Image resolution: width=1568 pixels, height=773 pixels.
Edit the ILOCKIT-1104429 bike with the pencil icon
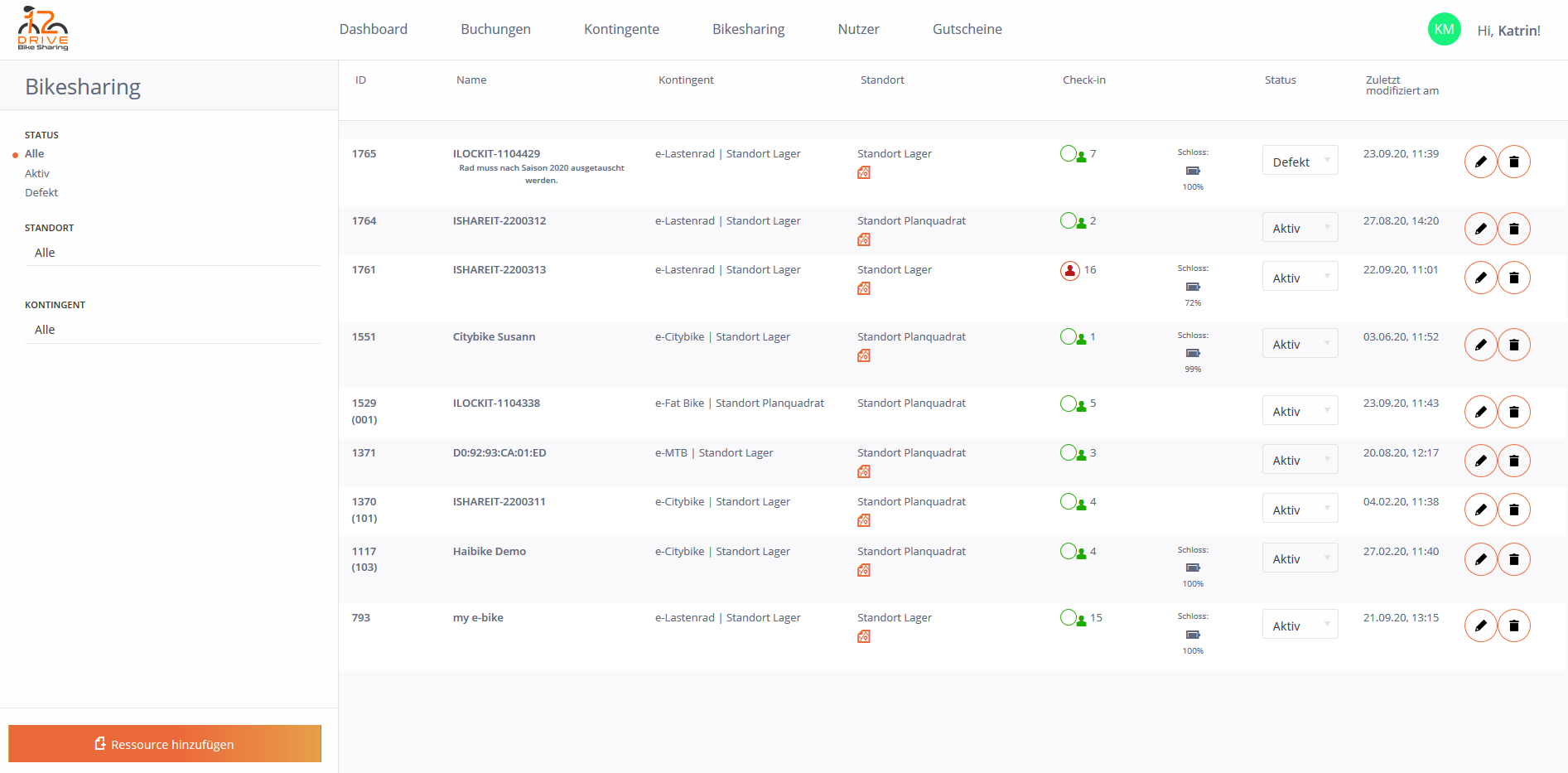tap(1480, 162)
